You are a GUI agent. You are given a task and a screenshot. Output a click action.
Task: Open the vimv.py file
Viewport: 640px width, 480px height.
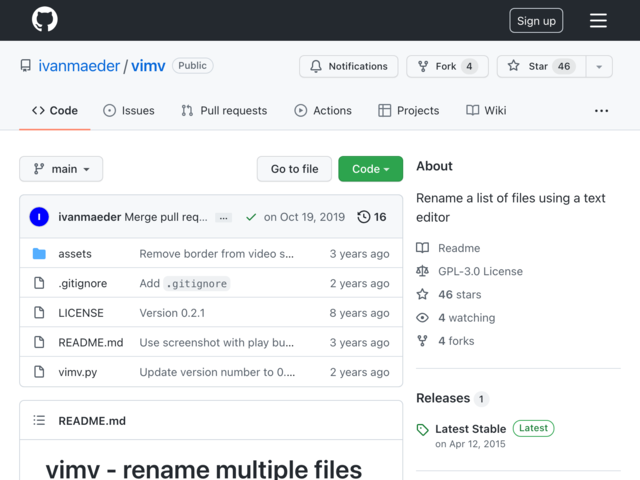pos(78,372)
